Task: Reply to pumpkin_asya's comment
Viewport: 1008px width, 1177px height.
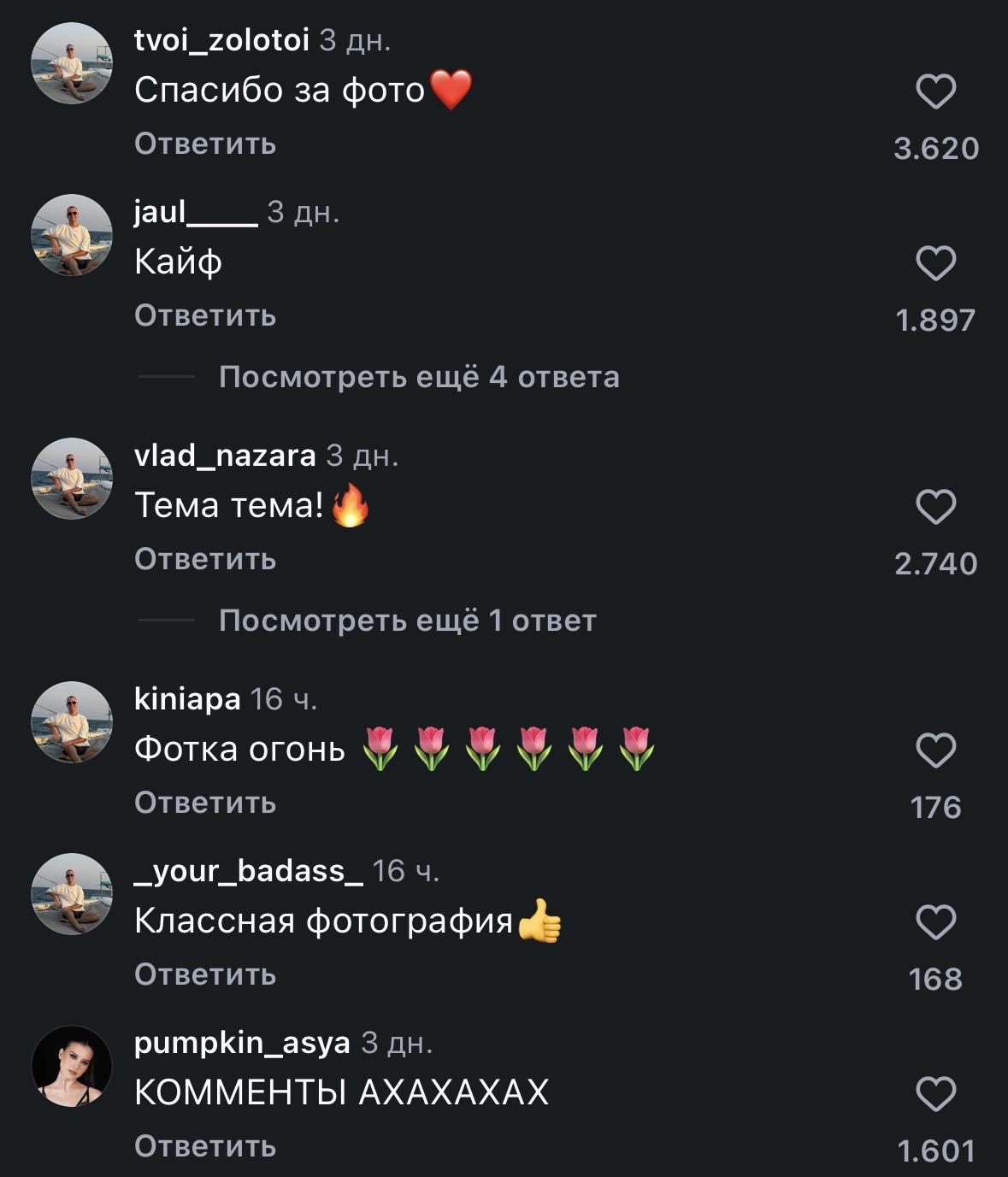Action: (205, 1146)
